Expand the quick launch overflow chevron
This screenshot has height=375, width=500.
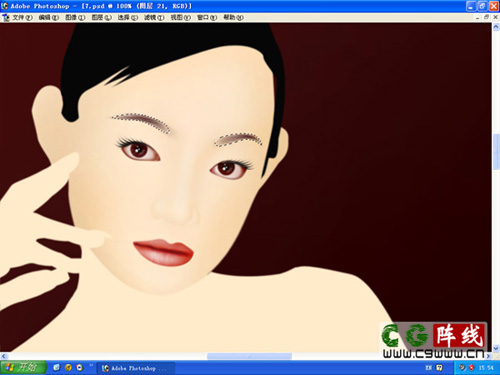(x=91, y=366)
